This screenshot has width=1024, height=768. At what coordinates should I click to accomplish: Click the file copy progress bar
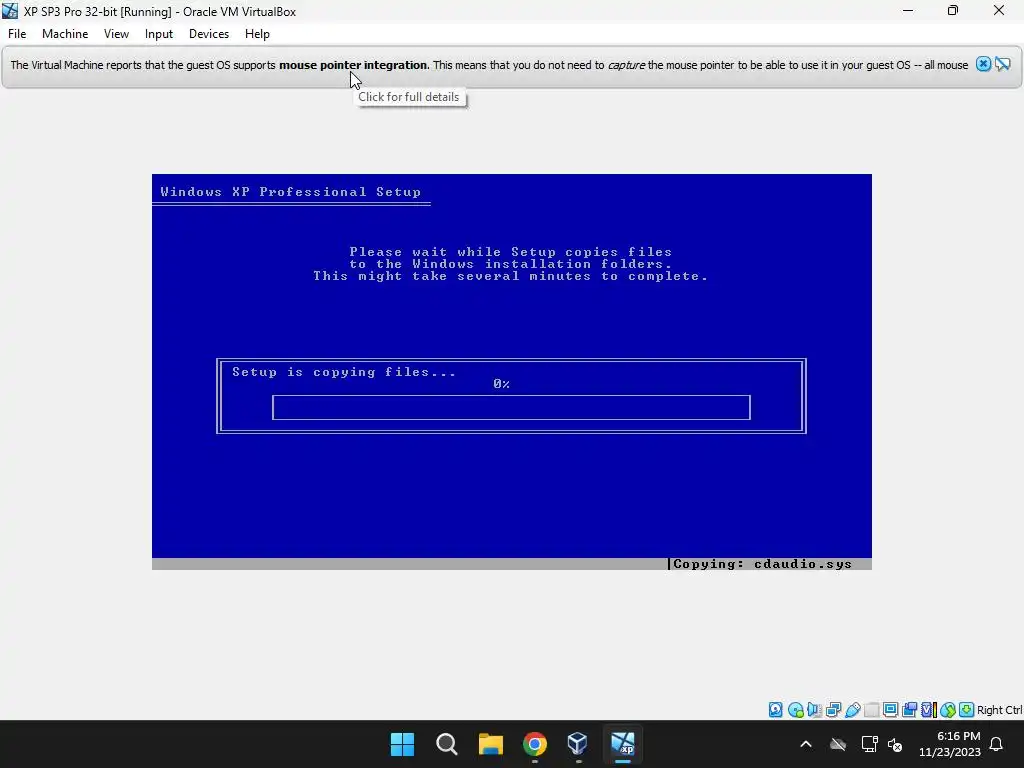pyautogui.click(x=511, y=408)
